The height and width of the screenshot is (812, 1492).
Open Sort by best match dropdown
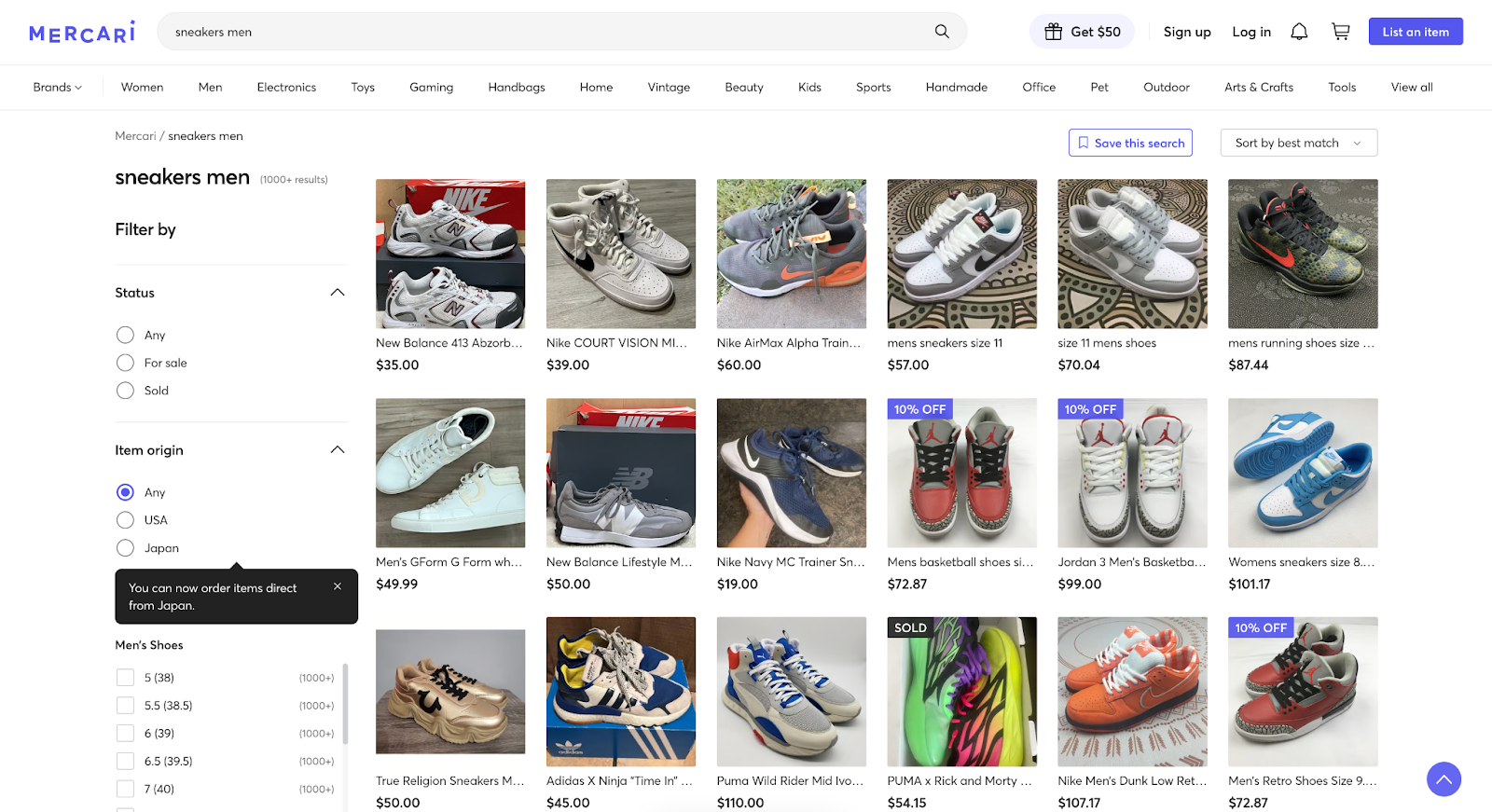1298,143
